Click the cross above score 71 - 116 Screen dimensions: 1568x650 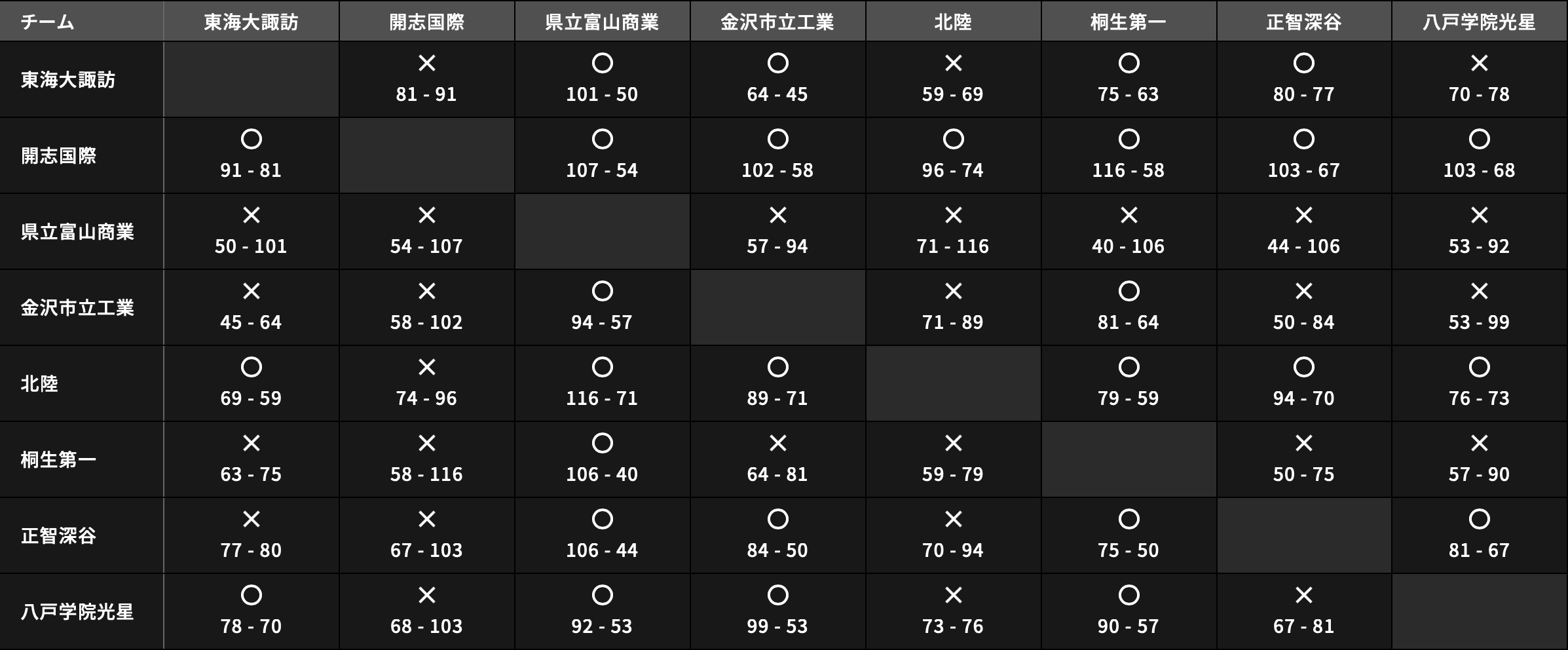[953, 216]
